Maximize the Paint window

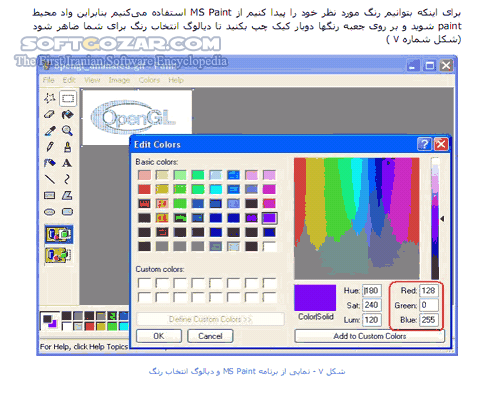tap(430, 65)
